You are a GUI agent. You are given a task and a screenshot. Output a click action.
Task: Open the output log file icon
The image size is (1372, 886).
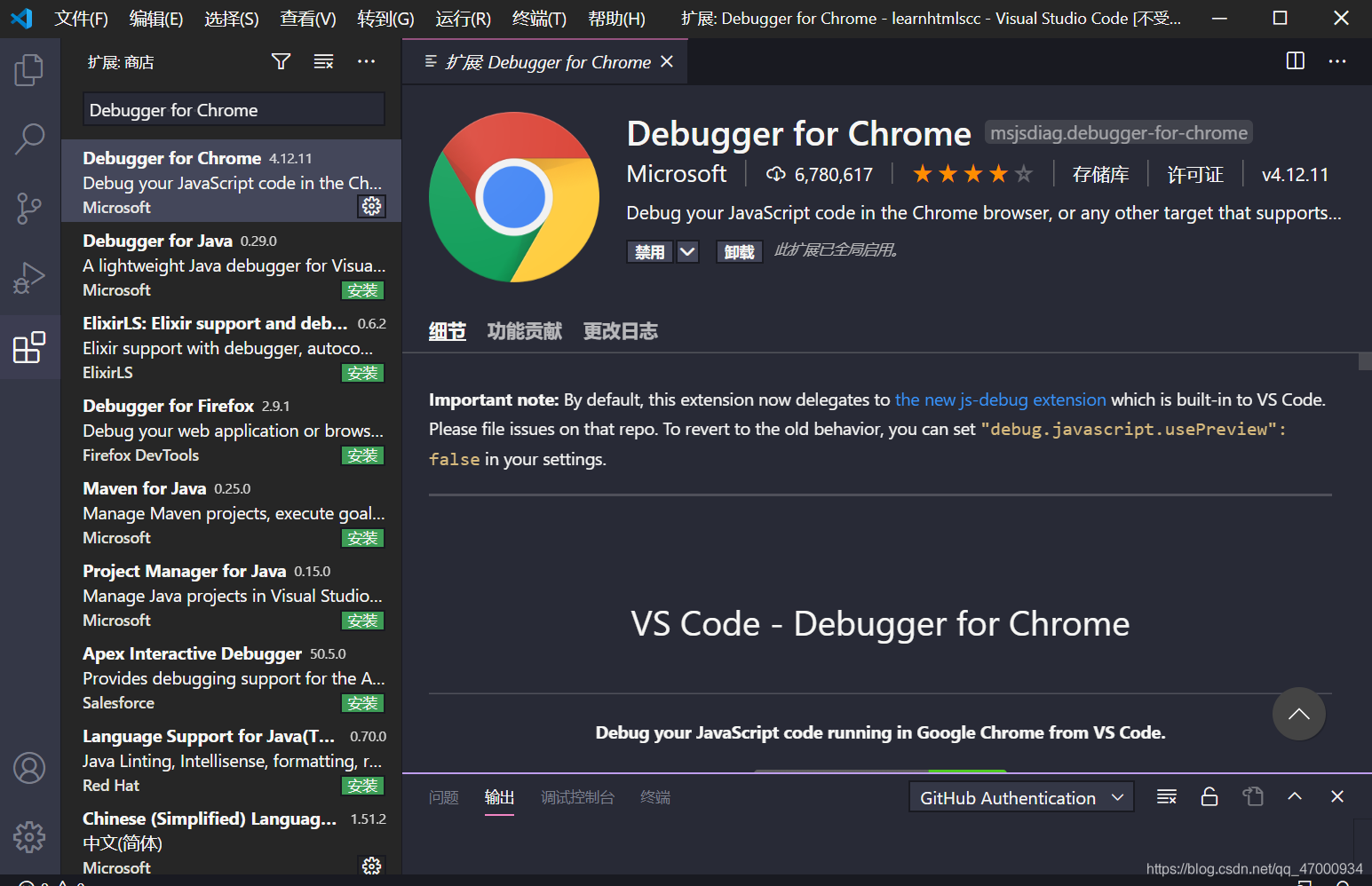click(x=1253, y=796)
